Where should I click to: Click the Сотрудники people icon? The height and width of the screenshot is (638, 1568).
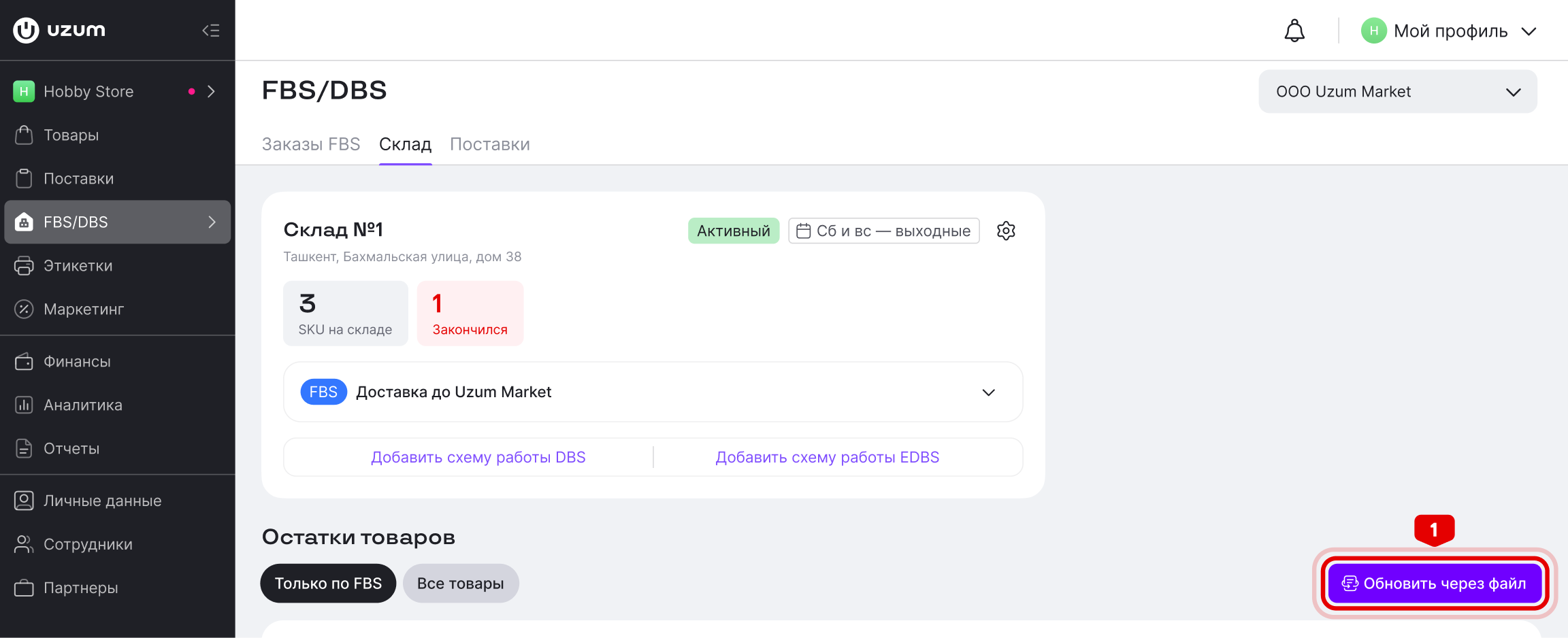click(24, 544)
